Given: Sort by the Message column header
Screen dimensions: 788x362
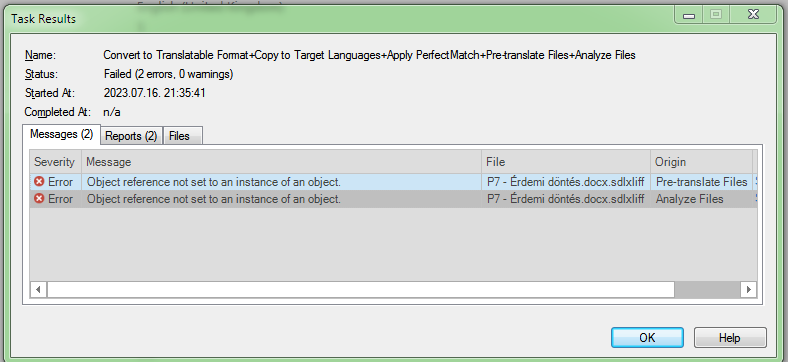Looking at the screenshot, I should [x=281, y=162].
